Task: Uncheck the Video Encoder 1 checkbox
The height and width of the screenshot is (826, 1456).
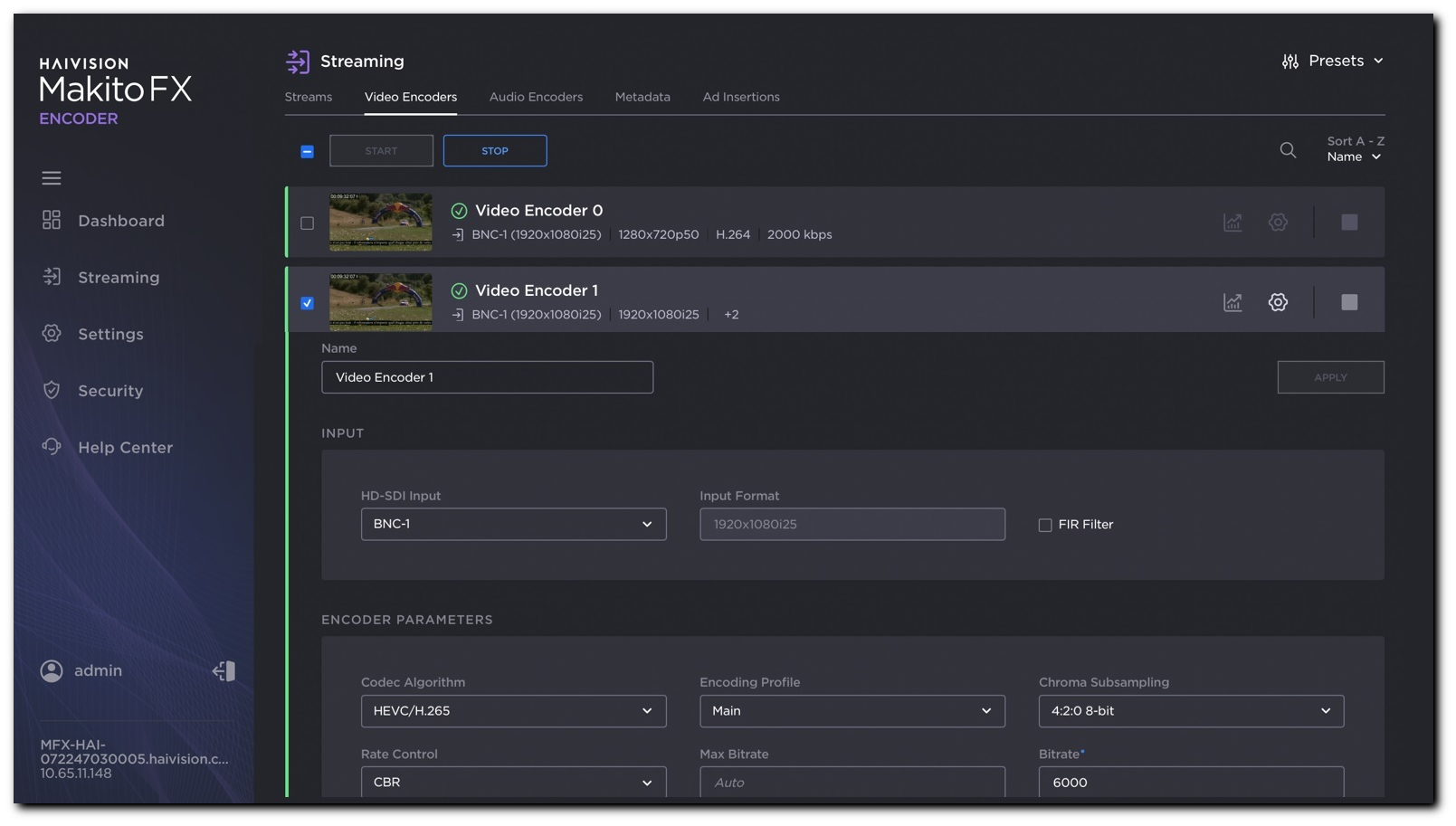Action: [x=308, y=303]
